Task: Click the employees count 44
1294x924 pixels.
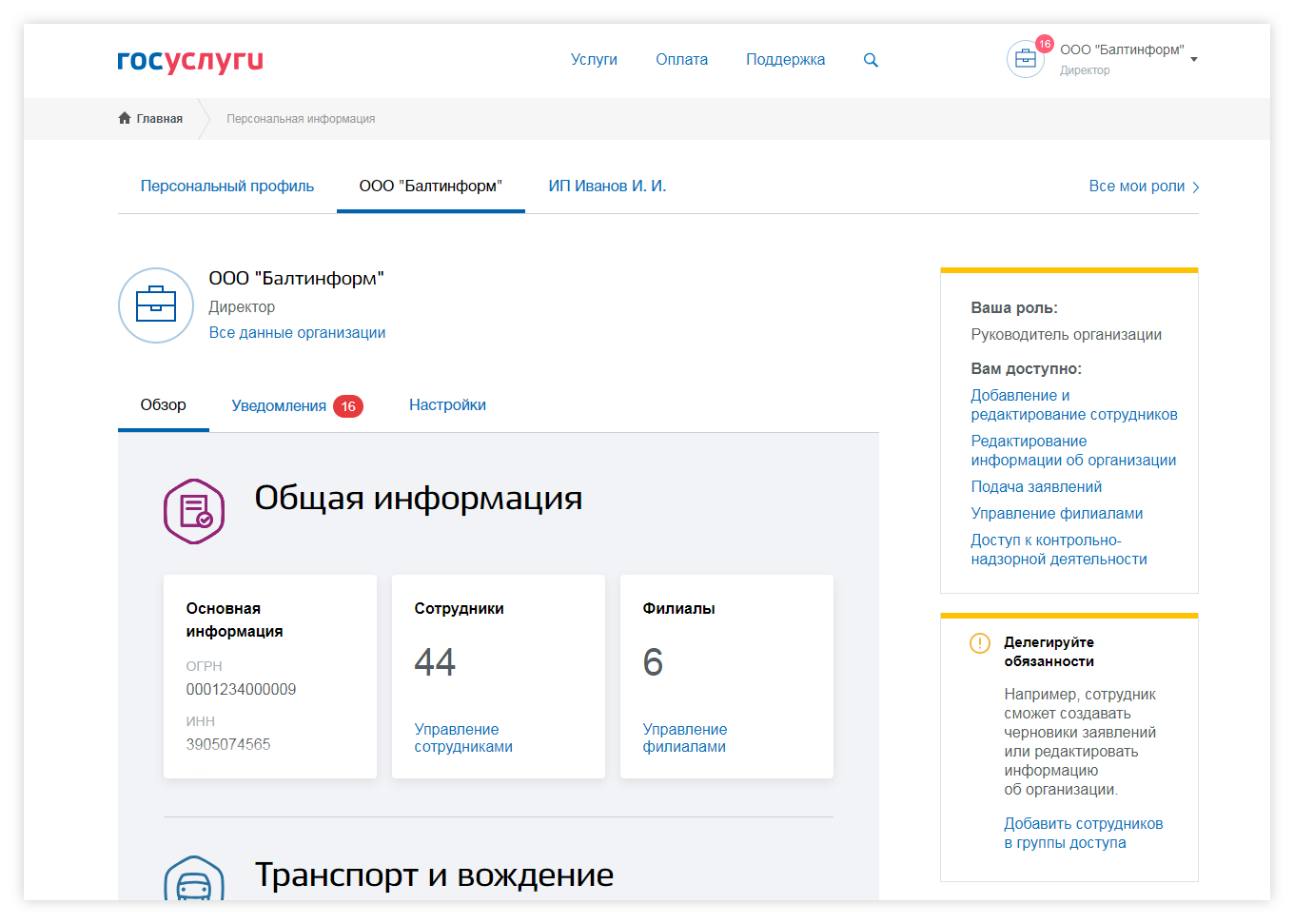Action: click(x=435, y=662)
